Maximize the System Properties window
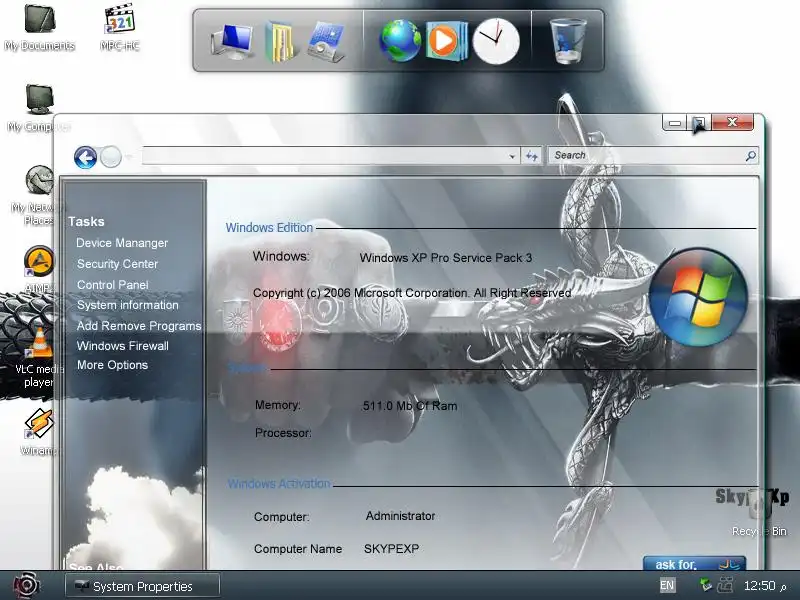Screen dimensions: 800x600 click(699, 123)
